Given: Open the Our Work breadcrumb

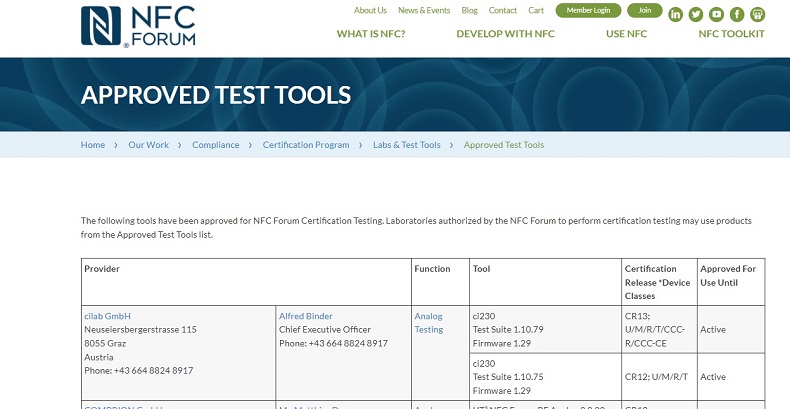Looking at the screenshot, I should tap(149, 145).
